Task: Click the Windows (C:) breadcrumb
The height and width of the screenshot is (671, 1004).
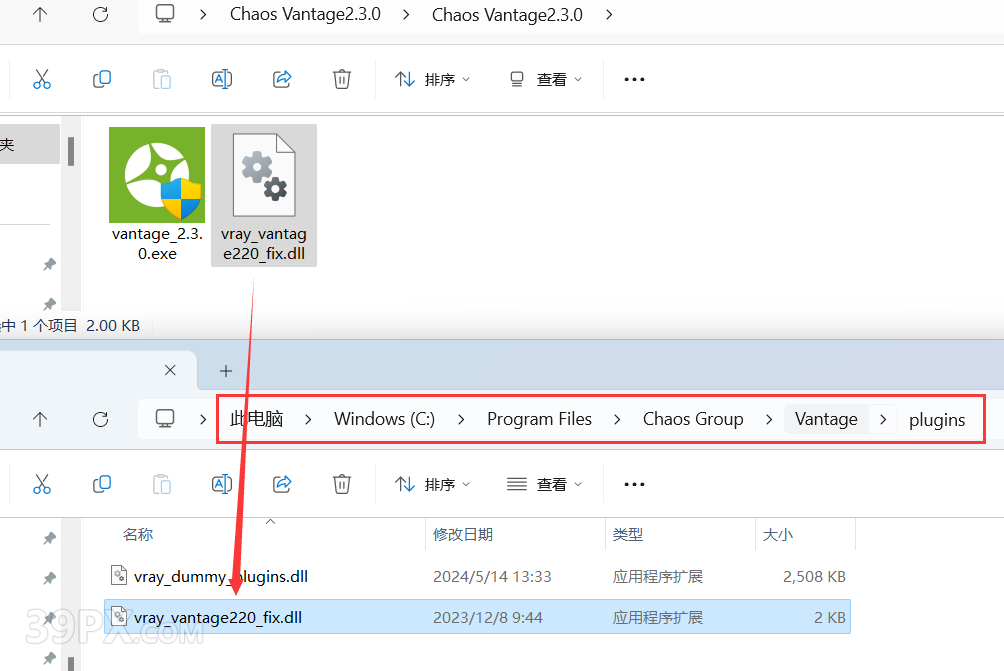Action: click(384, 419)
